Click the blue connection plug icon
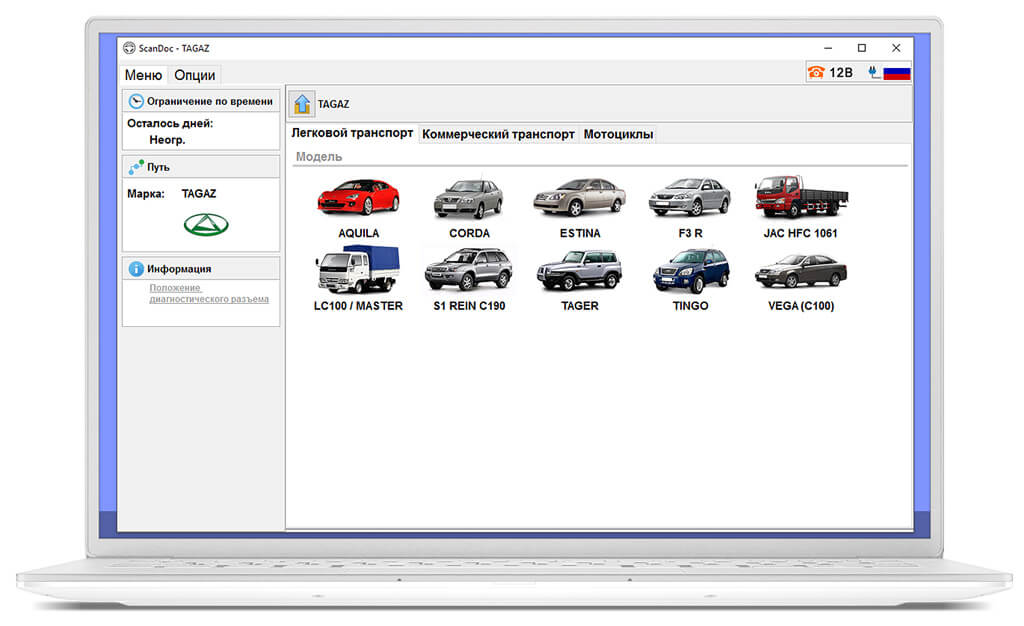 [874, 72]
